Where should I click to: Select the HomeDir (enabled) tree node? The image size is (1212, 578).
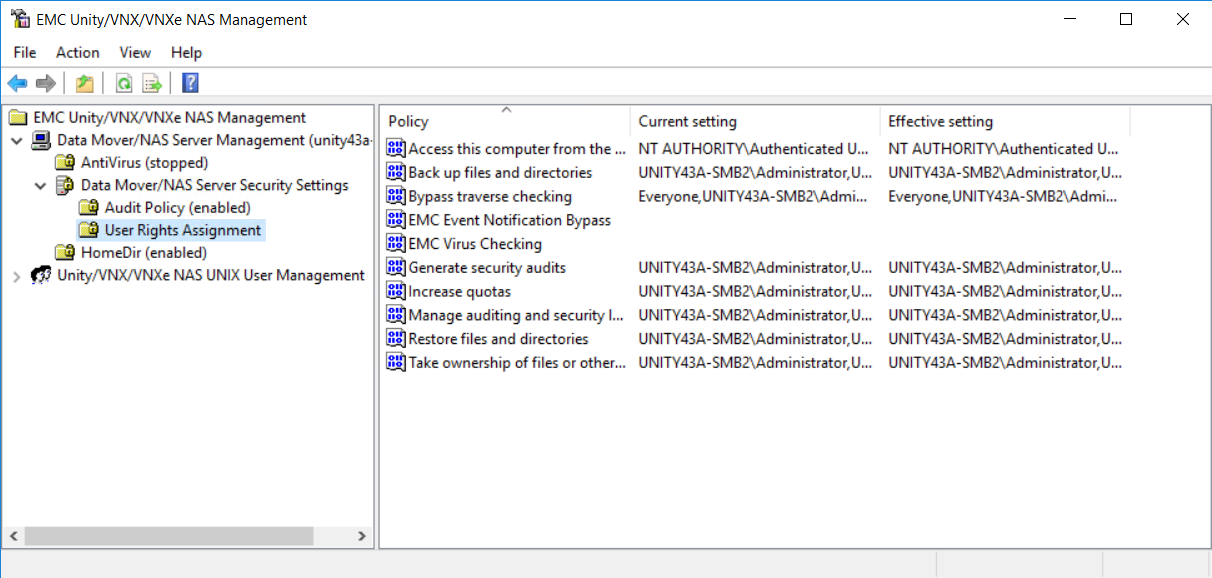(143, 252)
